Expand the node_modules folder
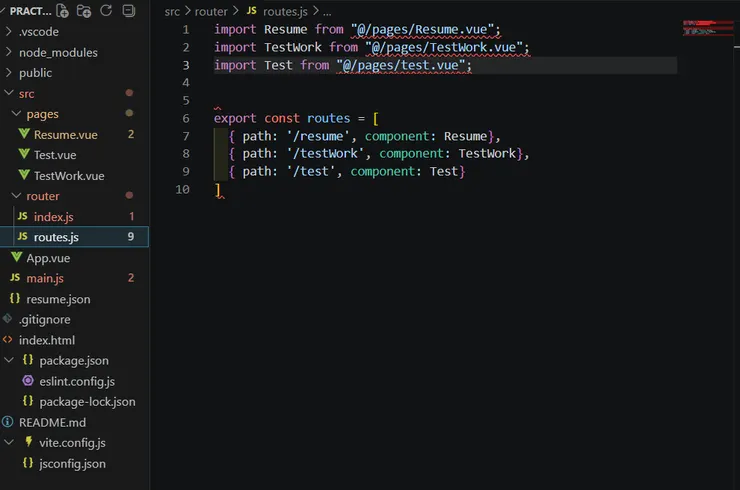 point(9,52)
